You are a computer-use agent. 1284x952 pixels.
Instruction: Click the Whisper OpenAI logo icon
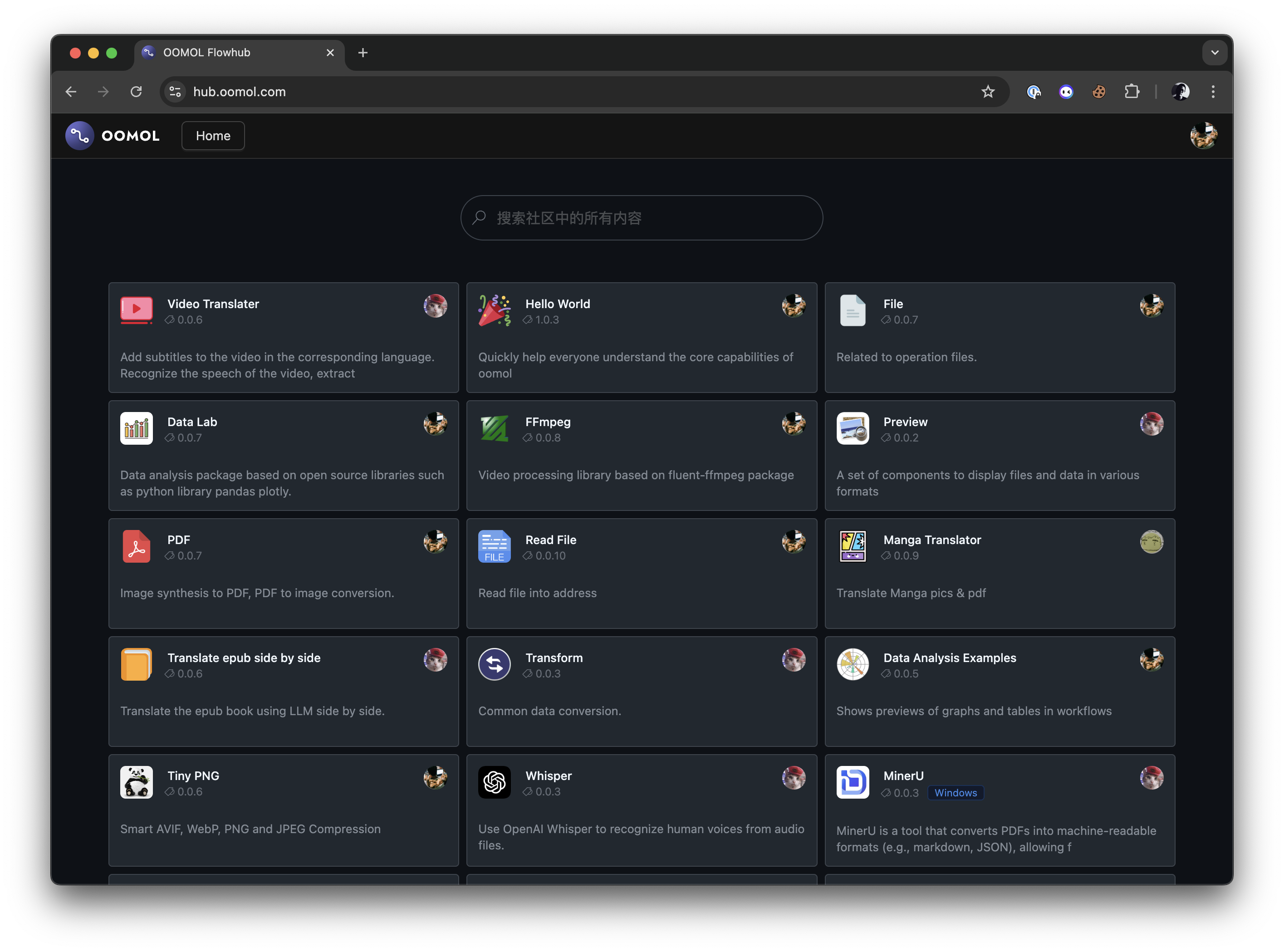pyautogui.click(x=494, y=782)
